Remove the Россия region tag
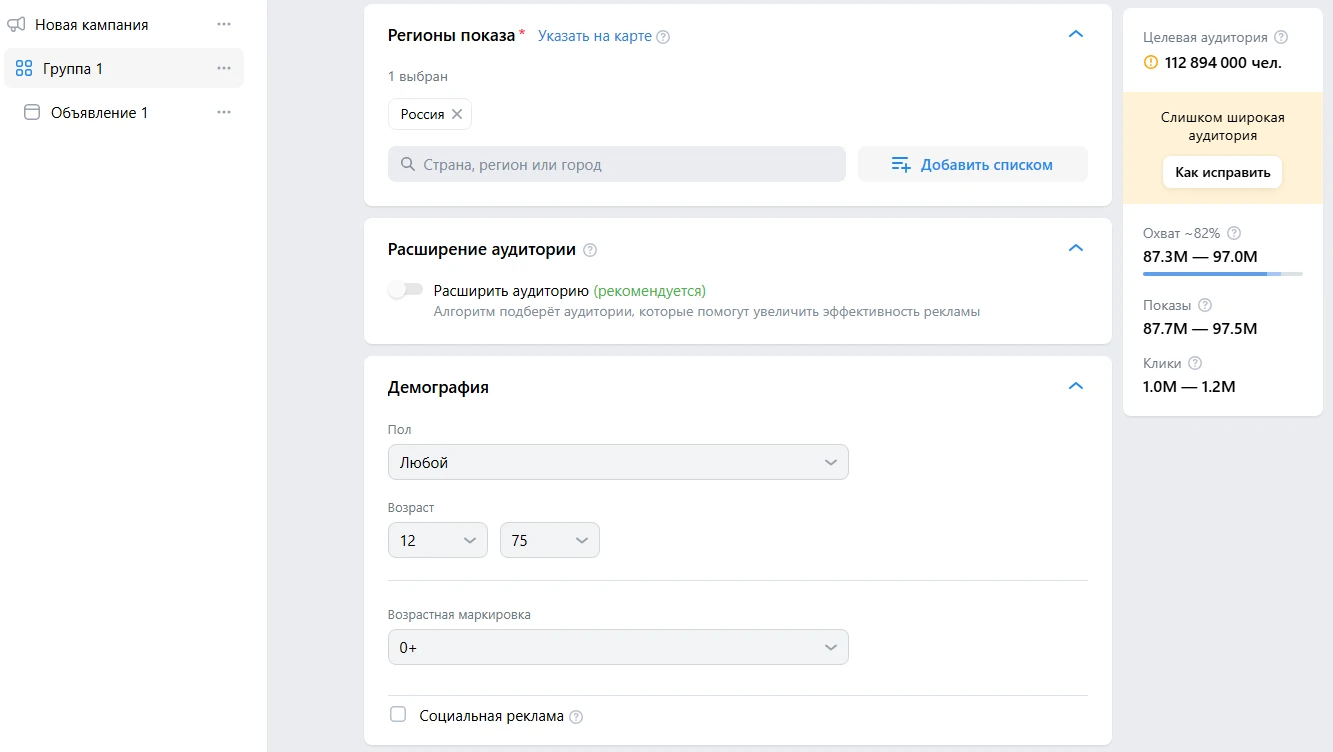Viewport: 1333px width, 752px height. coord(457,114)
